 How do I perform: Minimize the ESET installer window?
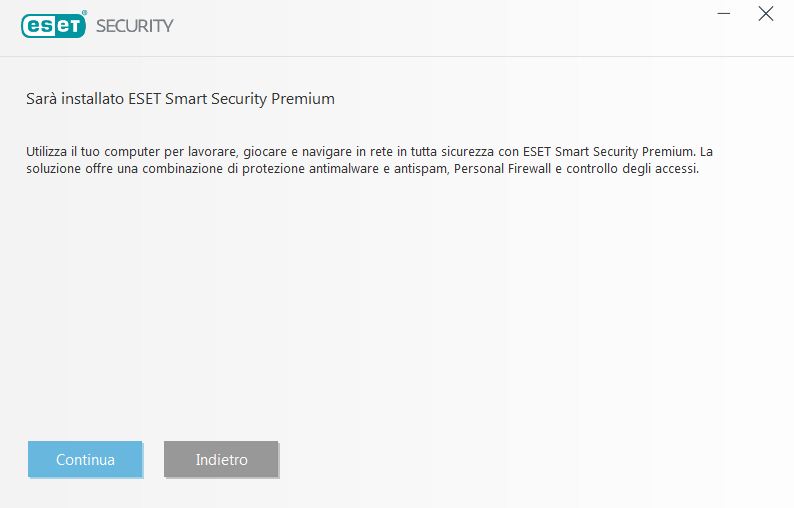pos(725,14)
